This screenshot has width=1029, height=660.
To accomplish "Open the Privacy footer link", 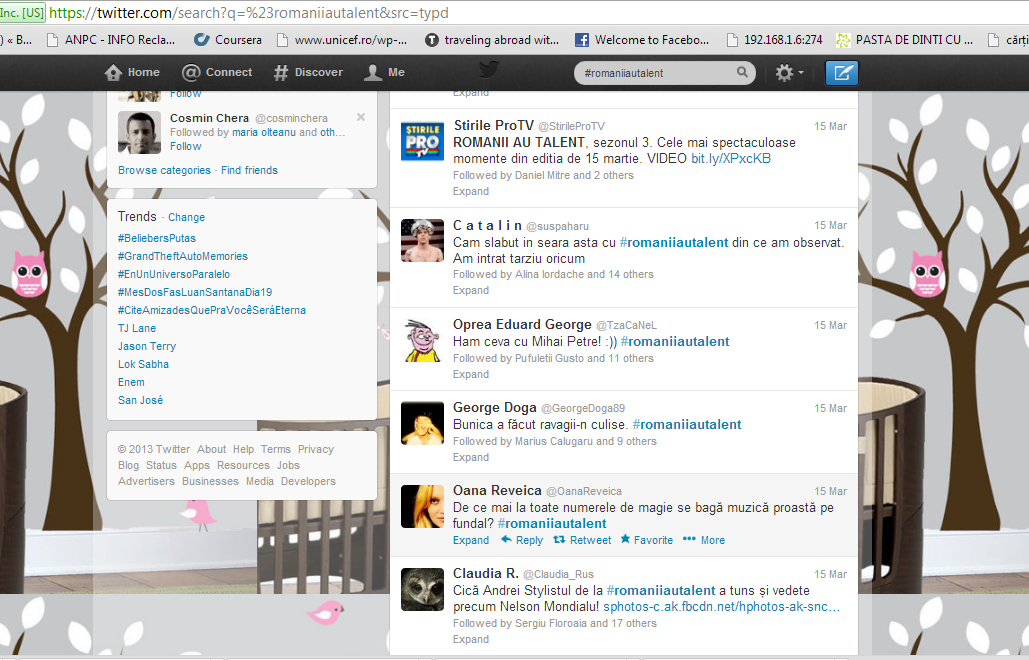I will click(316, 449).
